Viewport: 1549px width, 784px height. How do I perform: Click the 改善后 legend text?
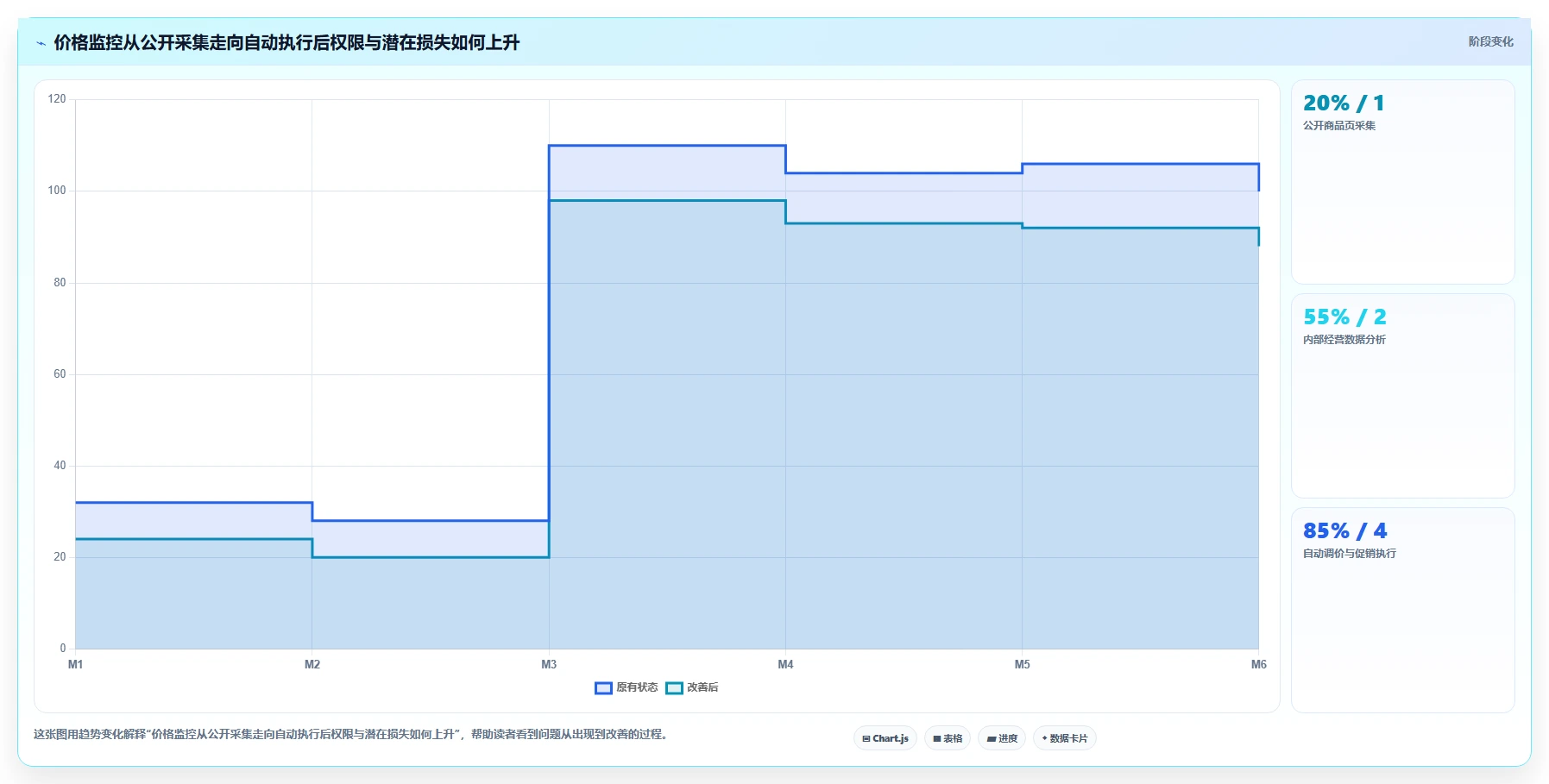(x=702, y=687)
